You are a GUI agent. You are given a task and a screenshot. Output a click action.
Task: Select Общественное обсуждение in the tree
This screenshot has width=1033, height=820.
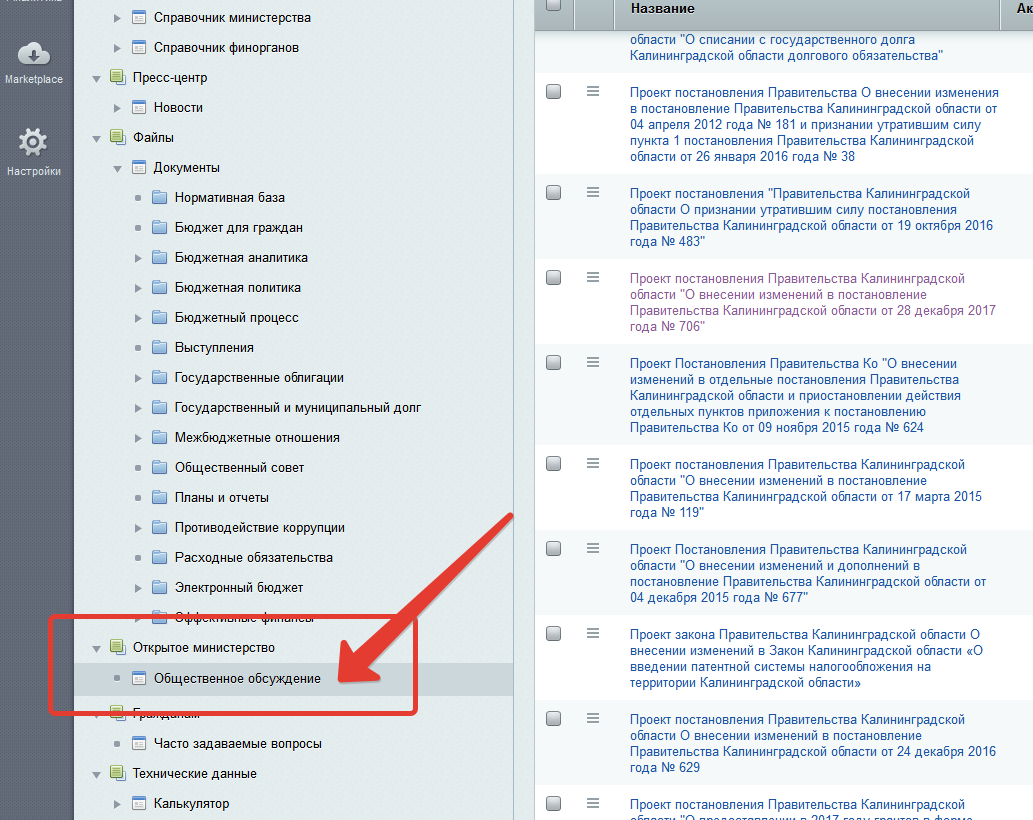coord(237,678)
